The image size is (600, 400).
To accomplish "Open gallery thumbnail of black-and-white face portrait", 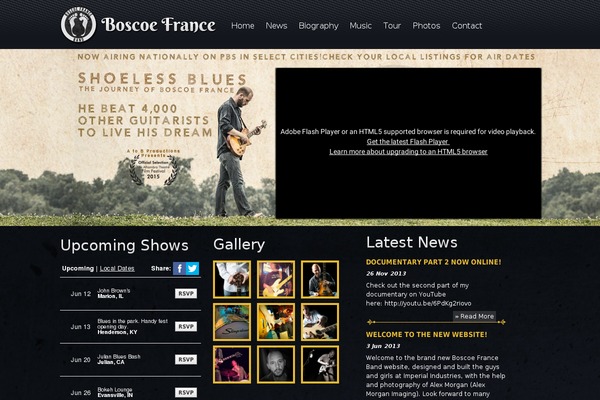I will 276,365.
